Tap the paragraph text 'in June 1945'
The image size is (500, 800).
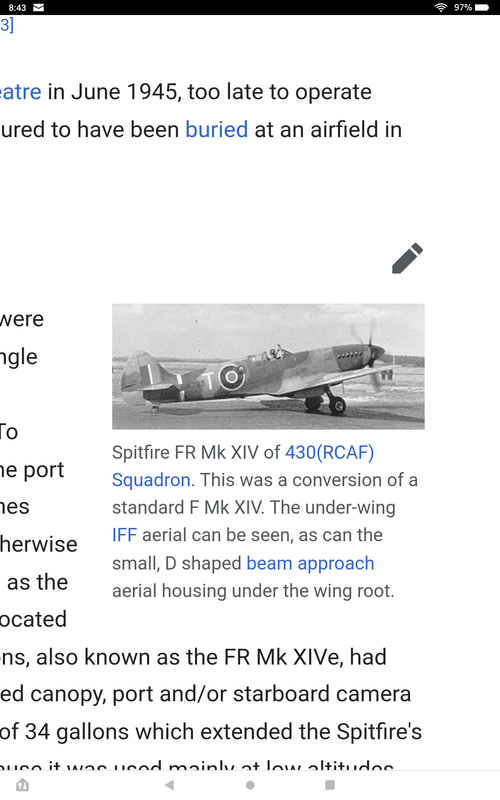112,92
